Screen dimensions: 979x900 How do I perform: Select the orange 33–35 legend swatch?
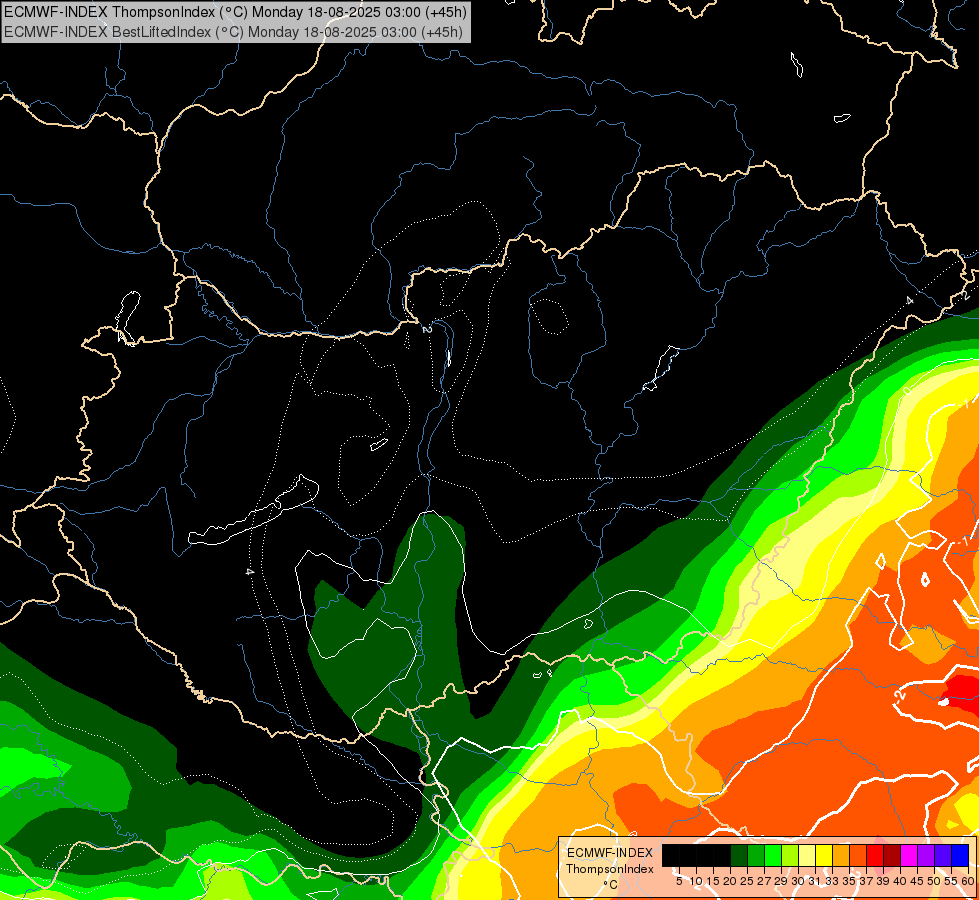point(841,855)
